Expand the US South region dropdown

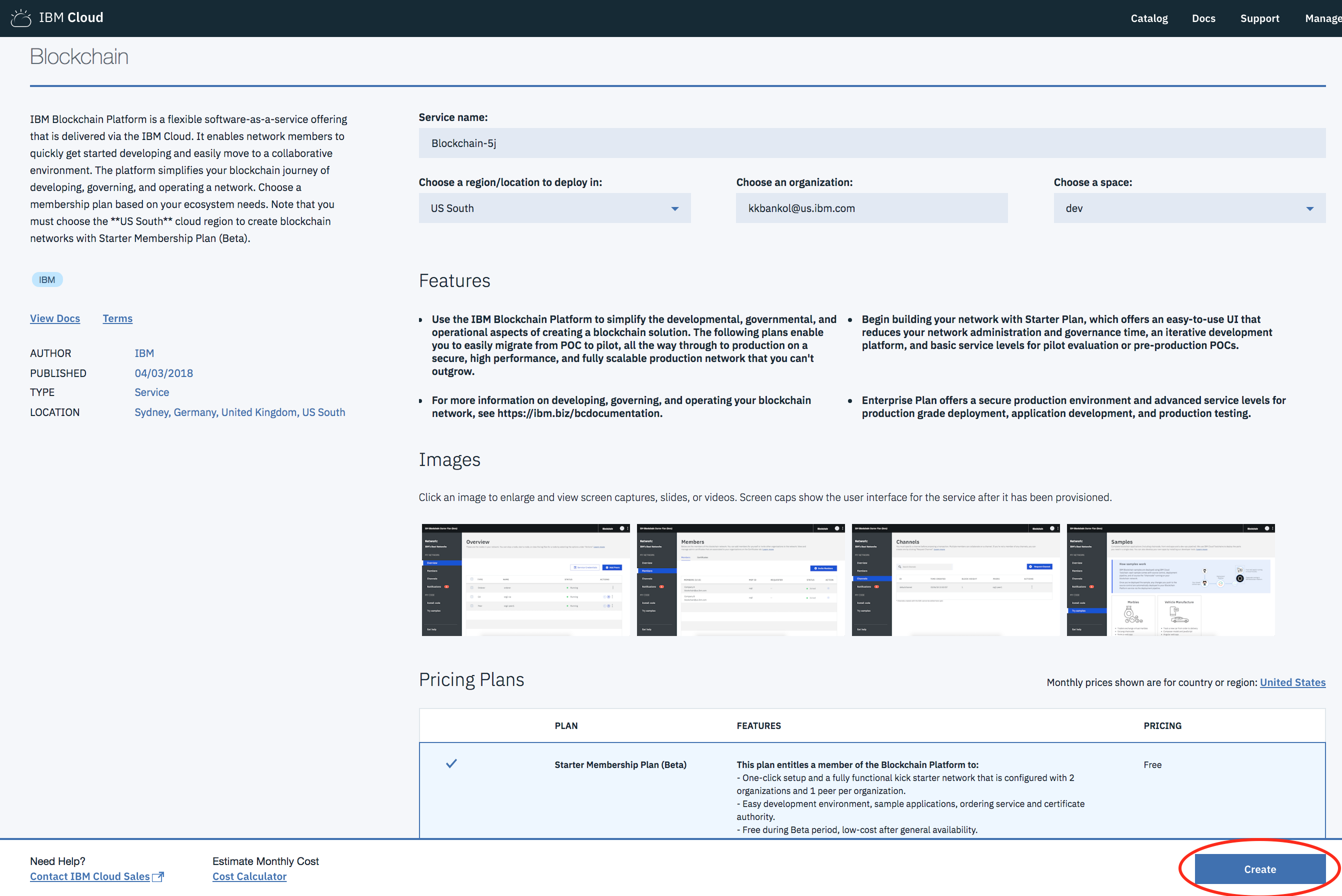[x=554, y=208]
